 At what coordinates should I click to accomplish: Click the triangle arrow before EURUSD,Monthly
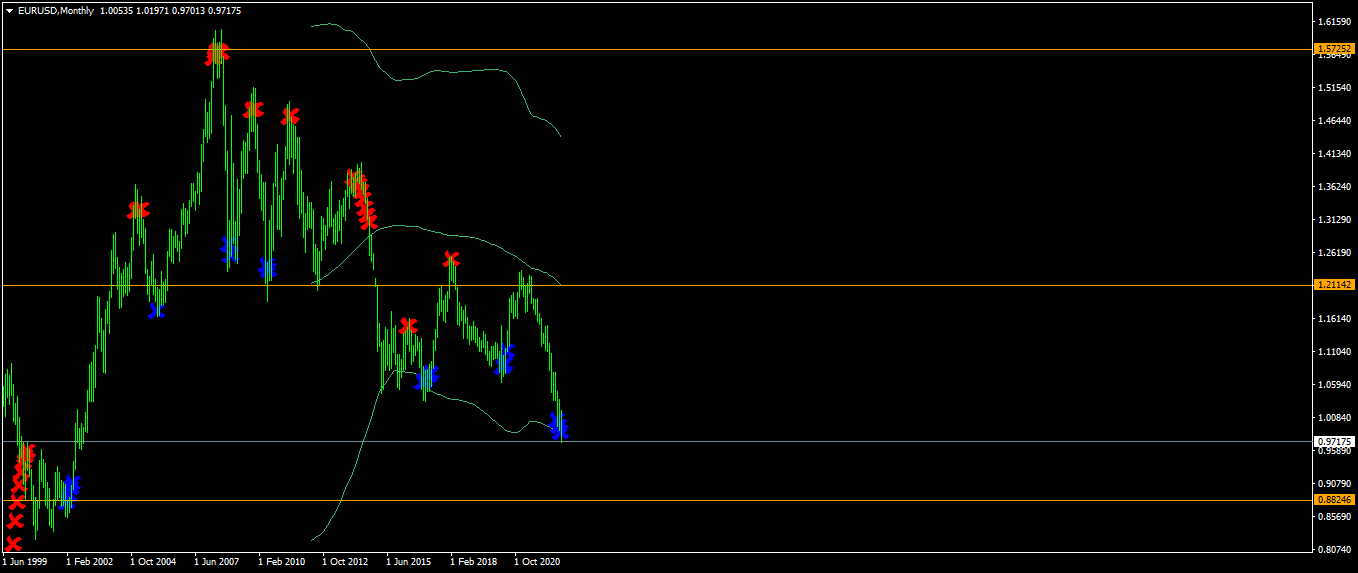(10, 11)
